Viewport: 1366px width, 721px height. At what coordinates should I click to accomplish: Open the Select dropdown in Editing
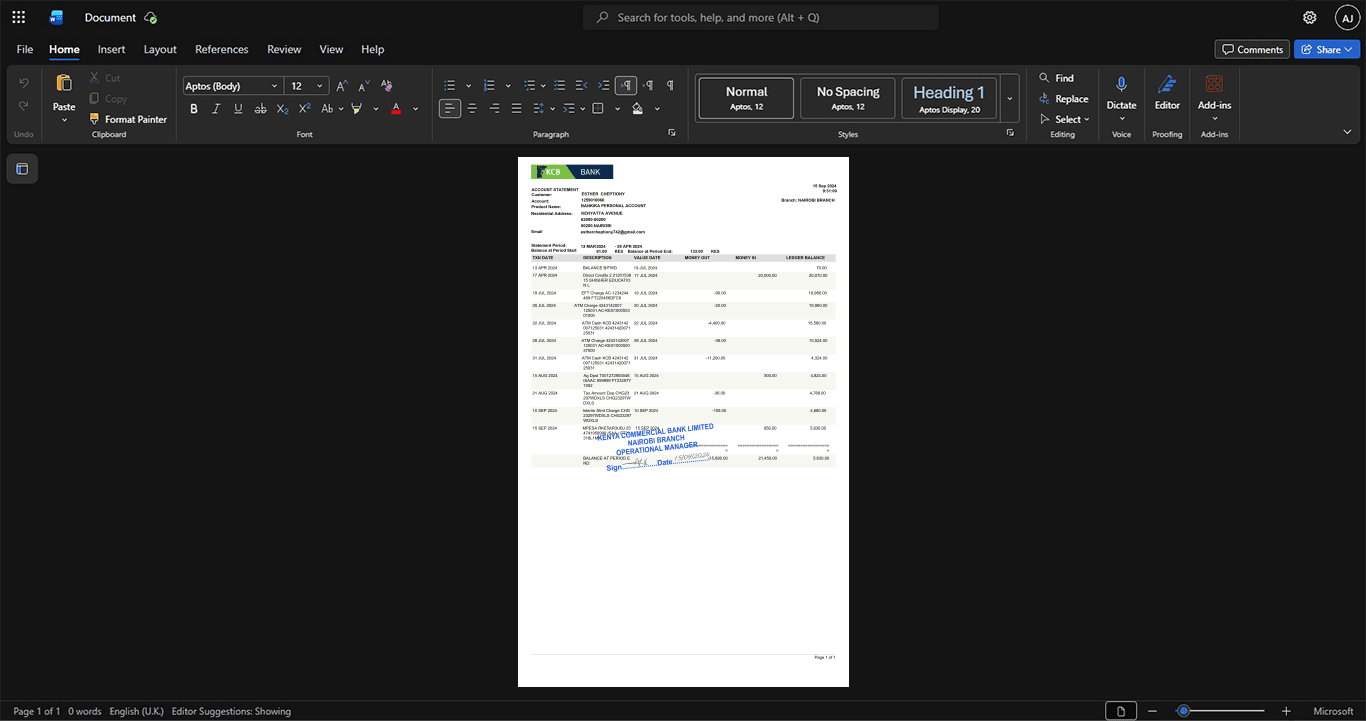[1064, 120]
